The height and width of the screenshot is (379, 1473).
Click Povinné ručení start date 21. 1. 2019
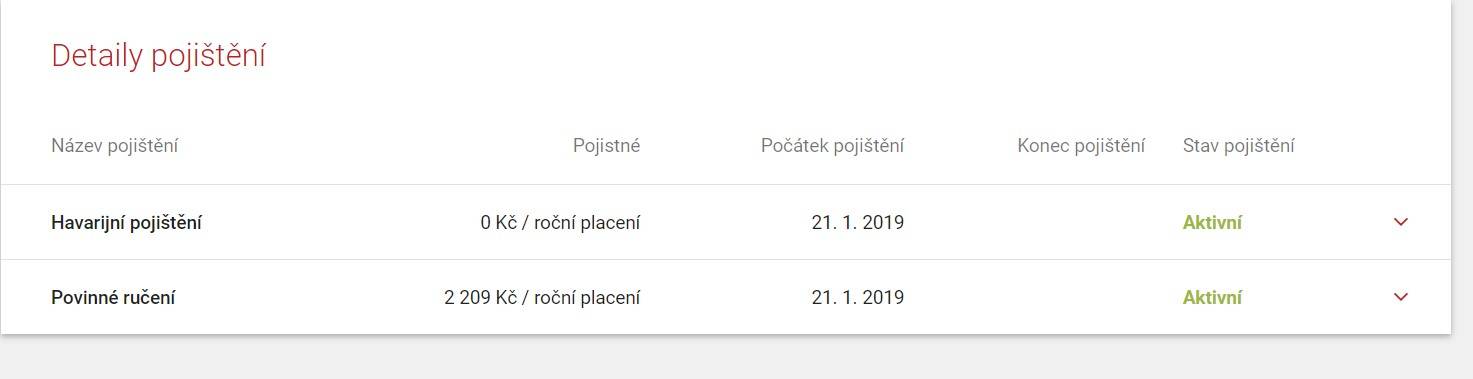[x=857, y=297]
